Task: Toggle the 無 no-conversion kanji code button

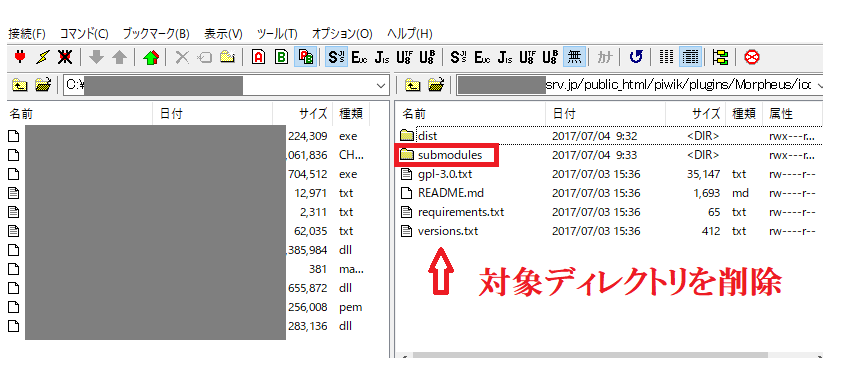Action: (x=574, y=57)
